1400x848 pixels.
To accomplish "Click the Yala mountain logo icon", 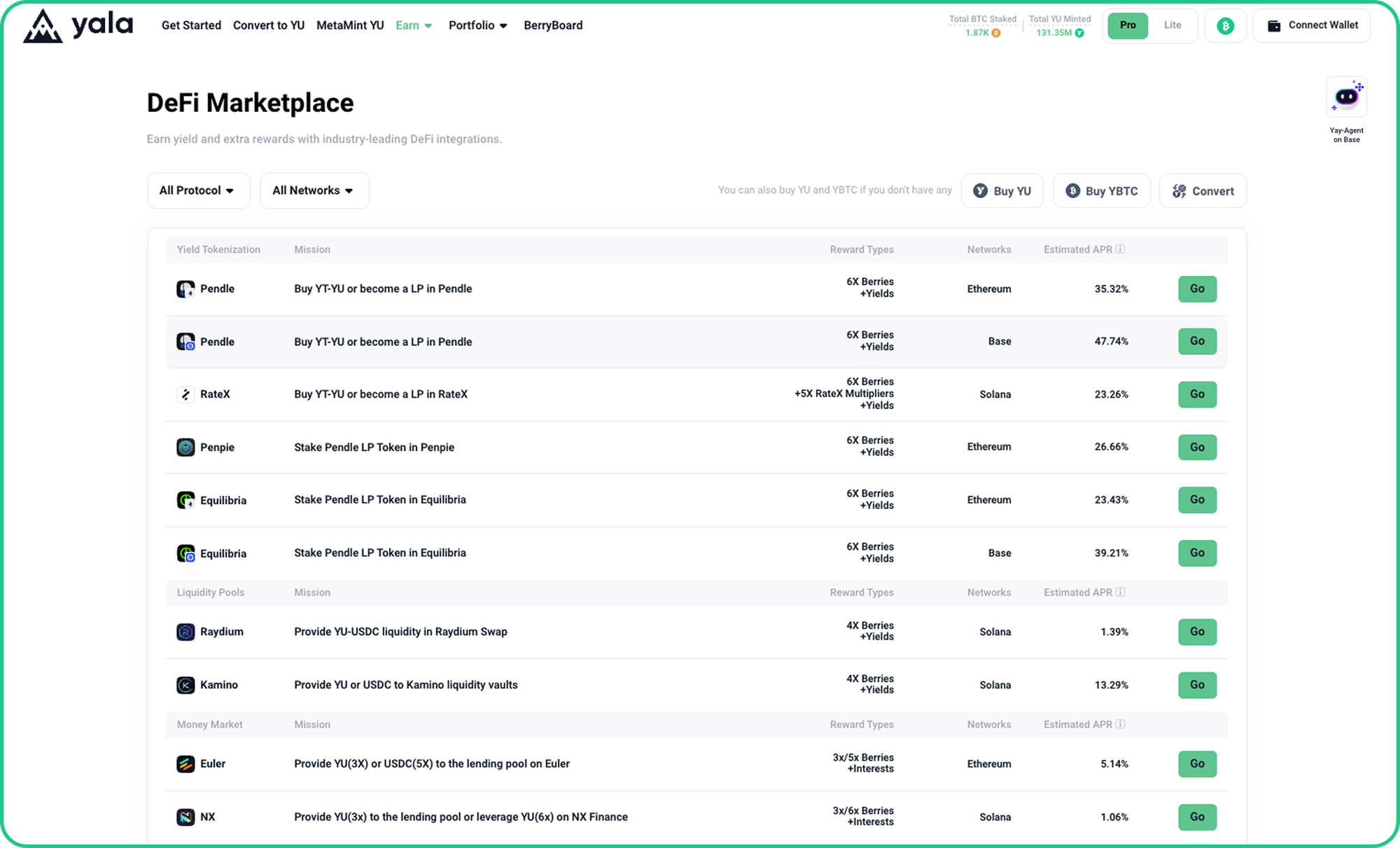I will click(x=43, y=26).
